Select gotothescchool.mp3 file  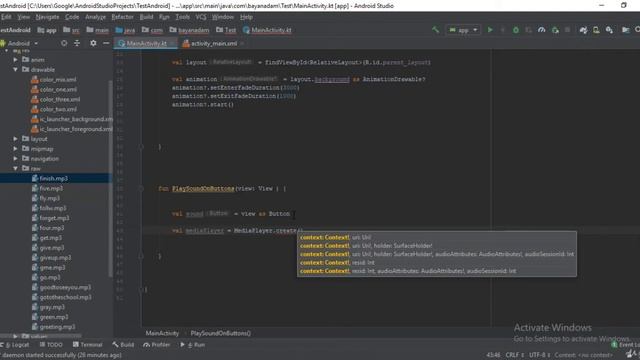pyautogui.click(x=62, y=297)
